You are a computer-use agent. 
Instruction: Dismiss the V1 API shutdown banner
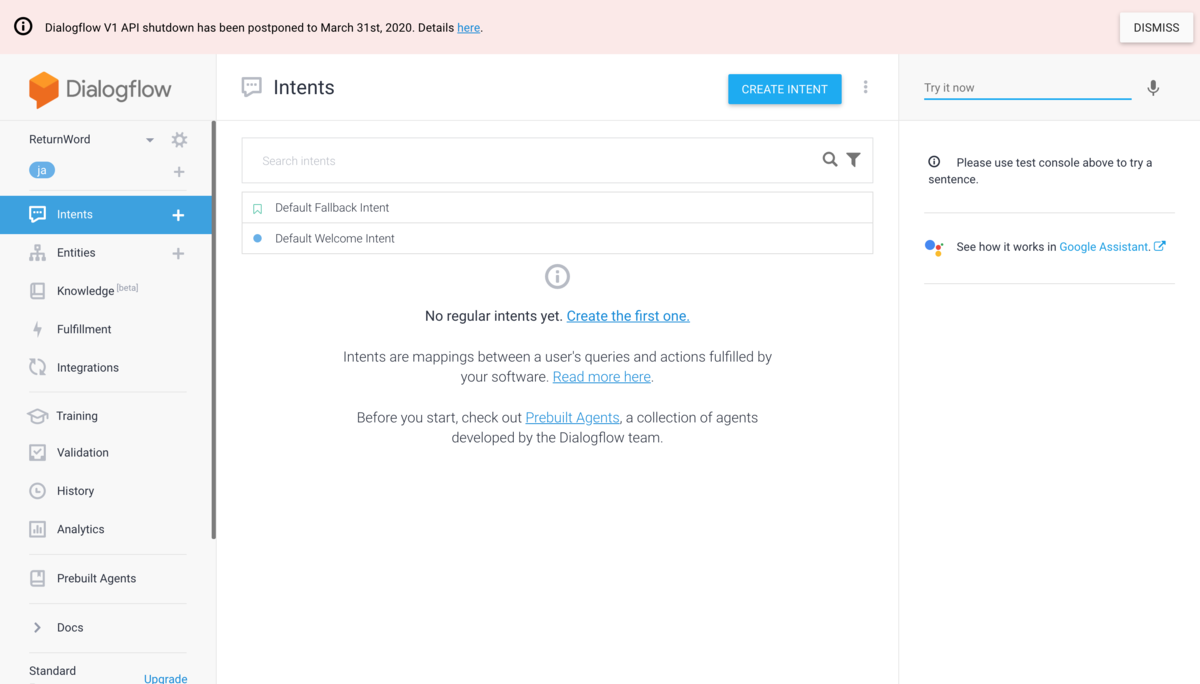[1156, 28]
